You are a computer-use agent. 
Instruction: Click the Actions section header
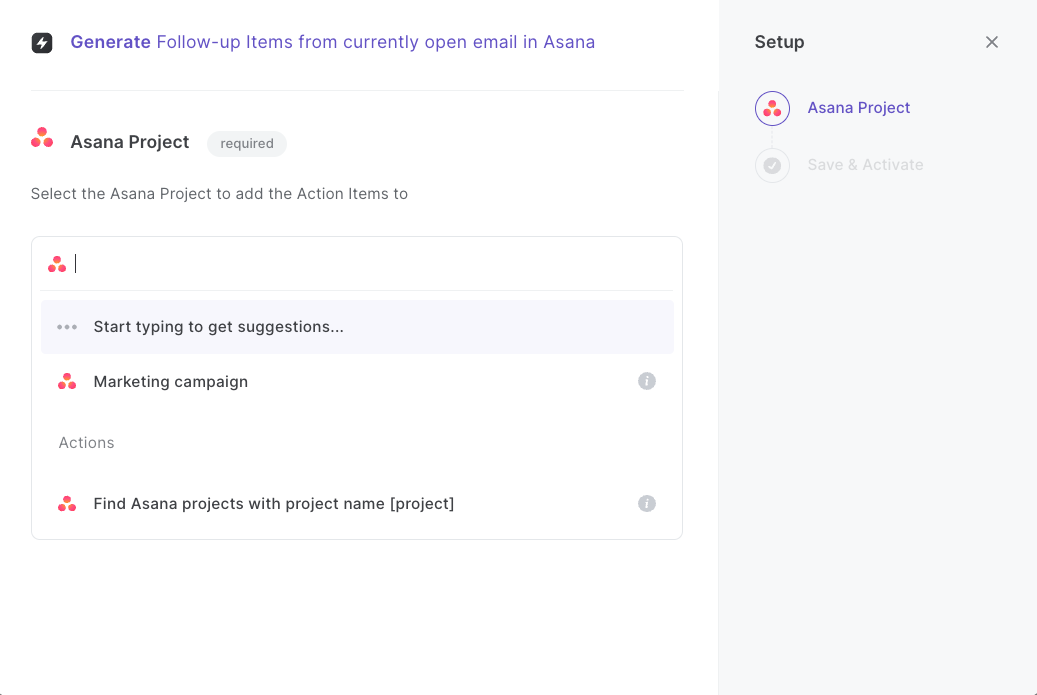[87, 442]
